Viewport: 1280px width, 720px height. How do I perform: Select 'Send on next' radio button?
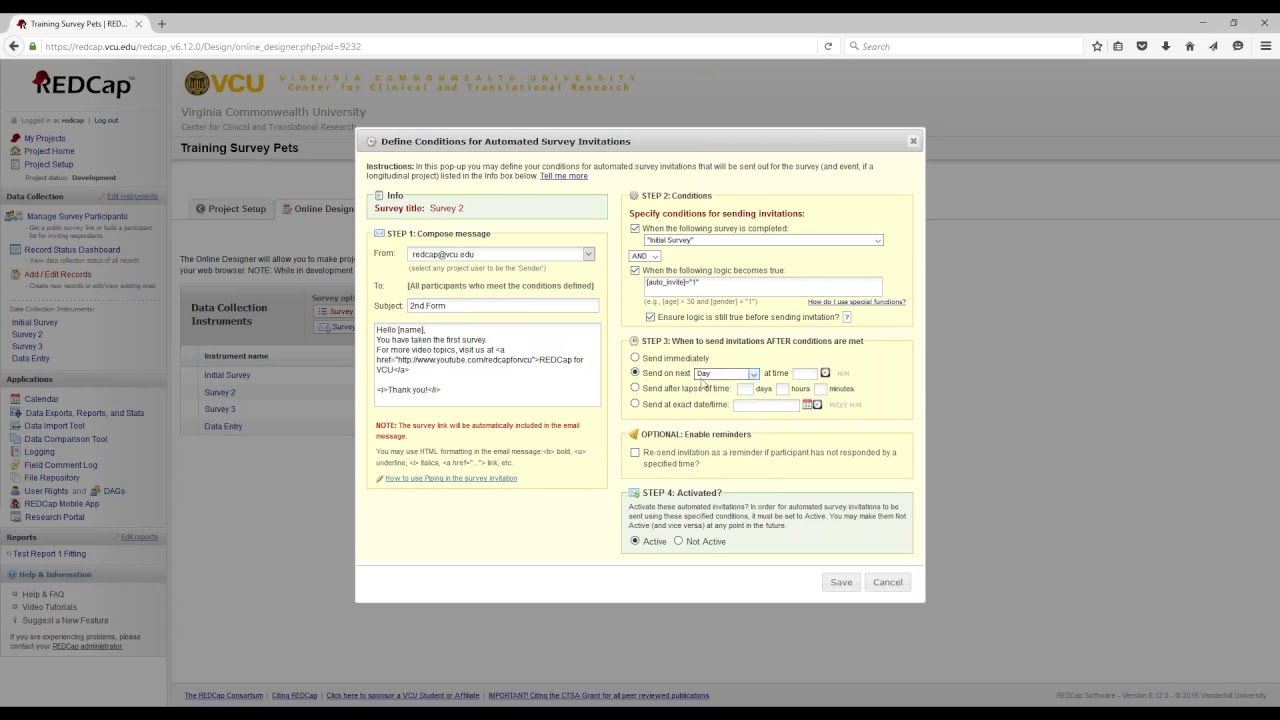click(x=635, y=372)
